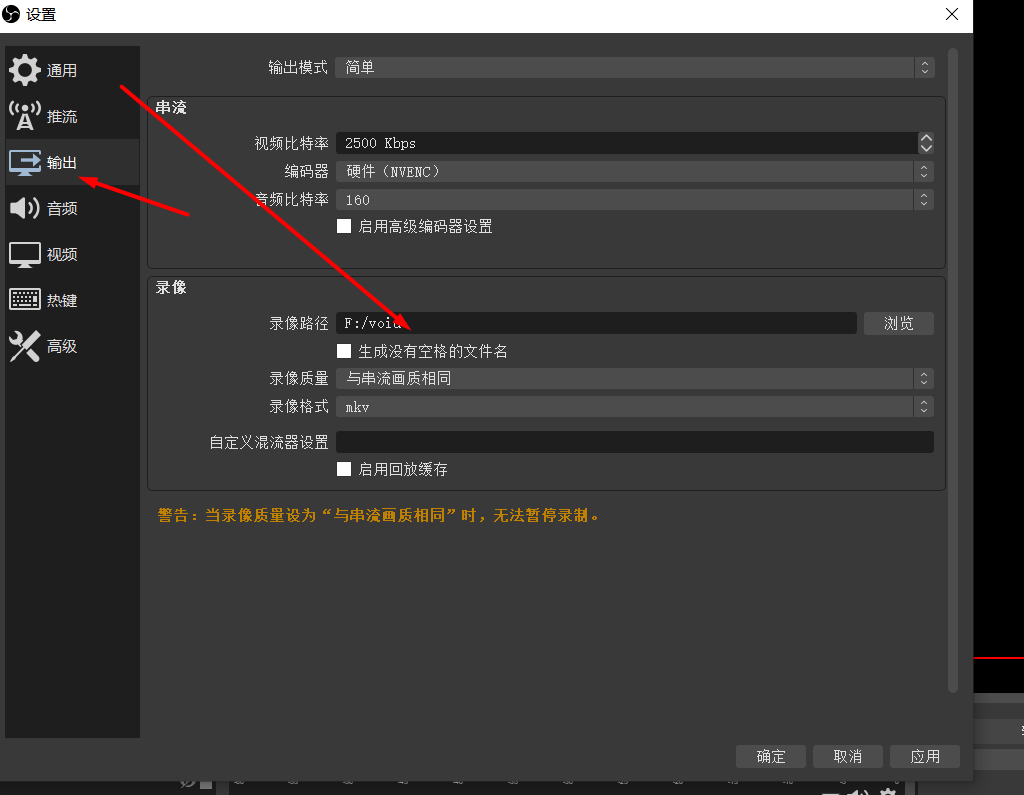Cancel changes with the 取消 button
Screen dimensions: 1024x795
coord(848,756)
